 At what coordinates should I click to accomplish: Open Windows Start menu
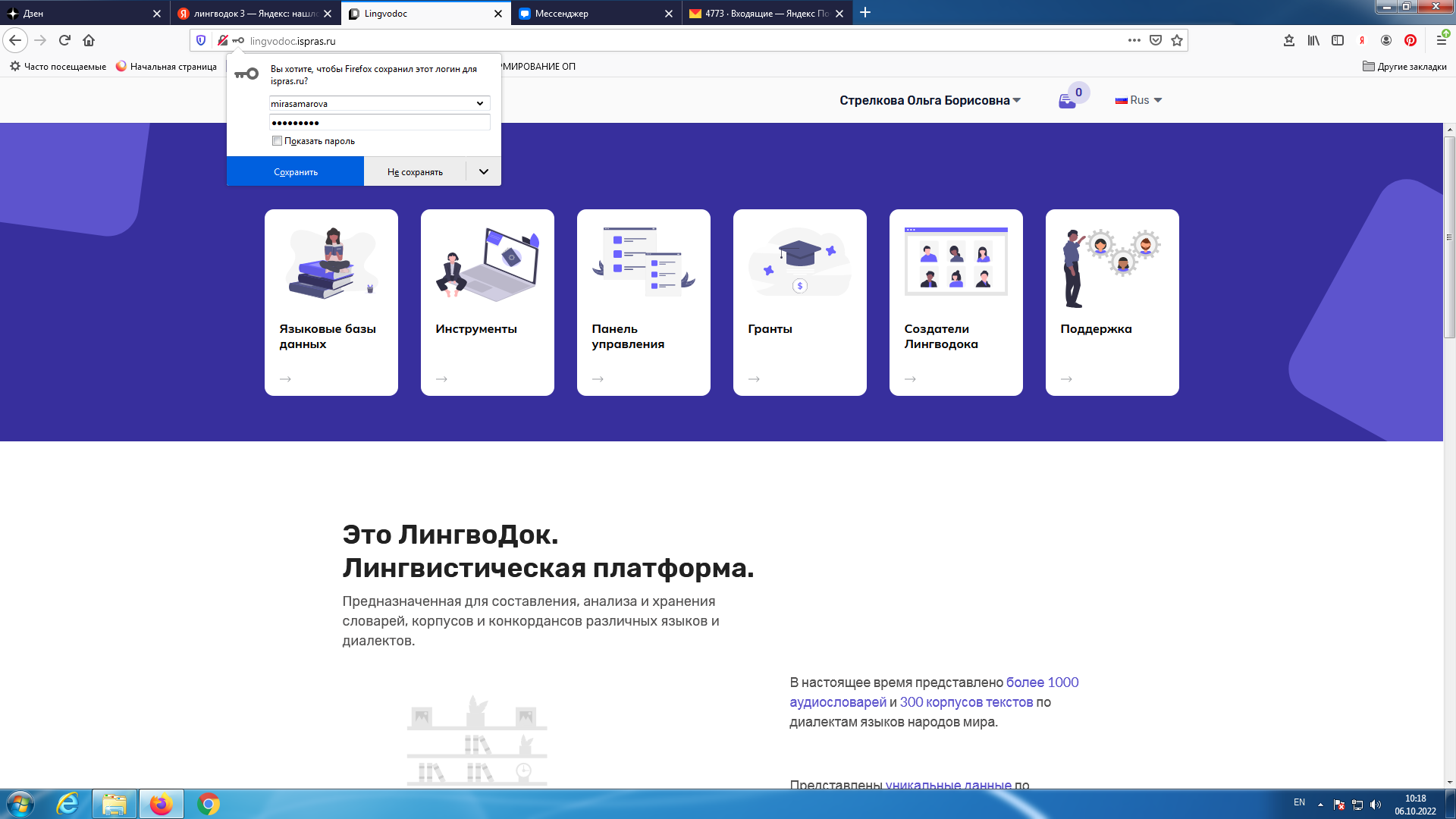point(20,804)
